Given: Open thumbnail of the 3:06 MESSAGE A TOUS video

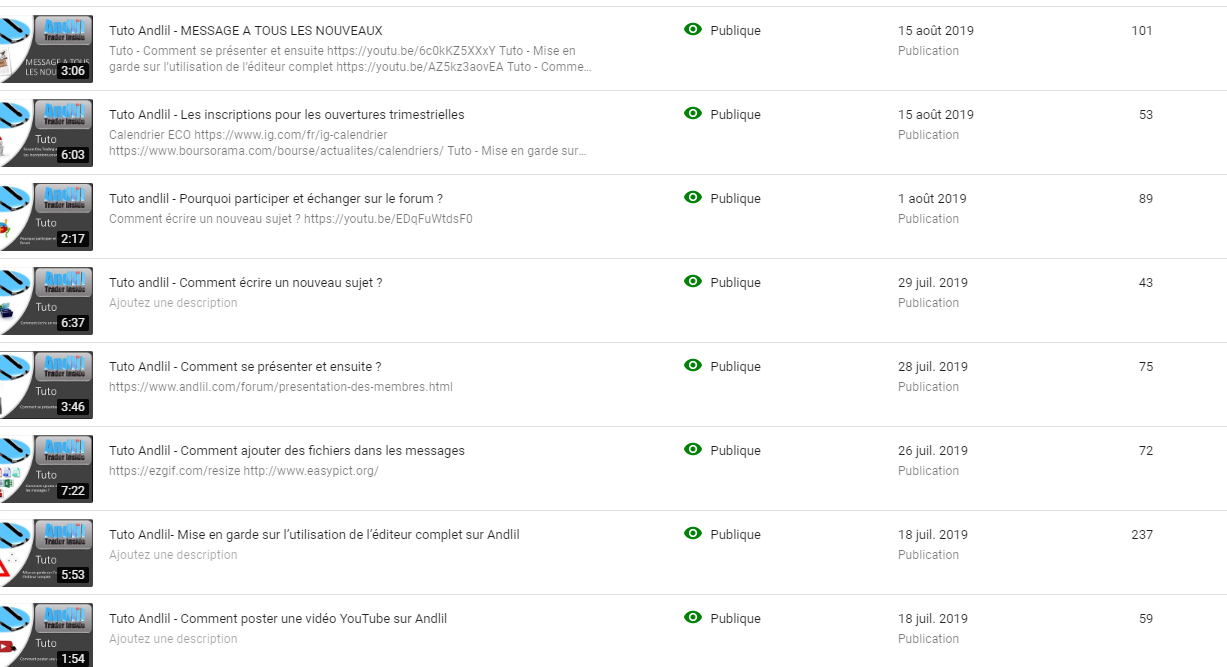Looking at the screenshot, I should pos(46,49).
